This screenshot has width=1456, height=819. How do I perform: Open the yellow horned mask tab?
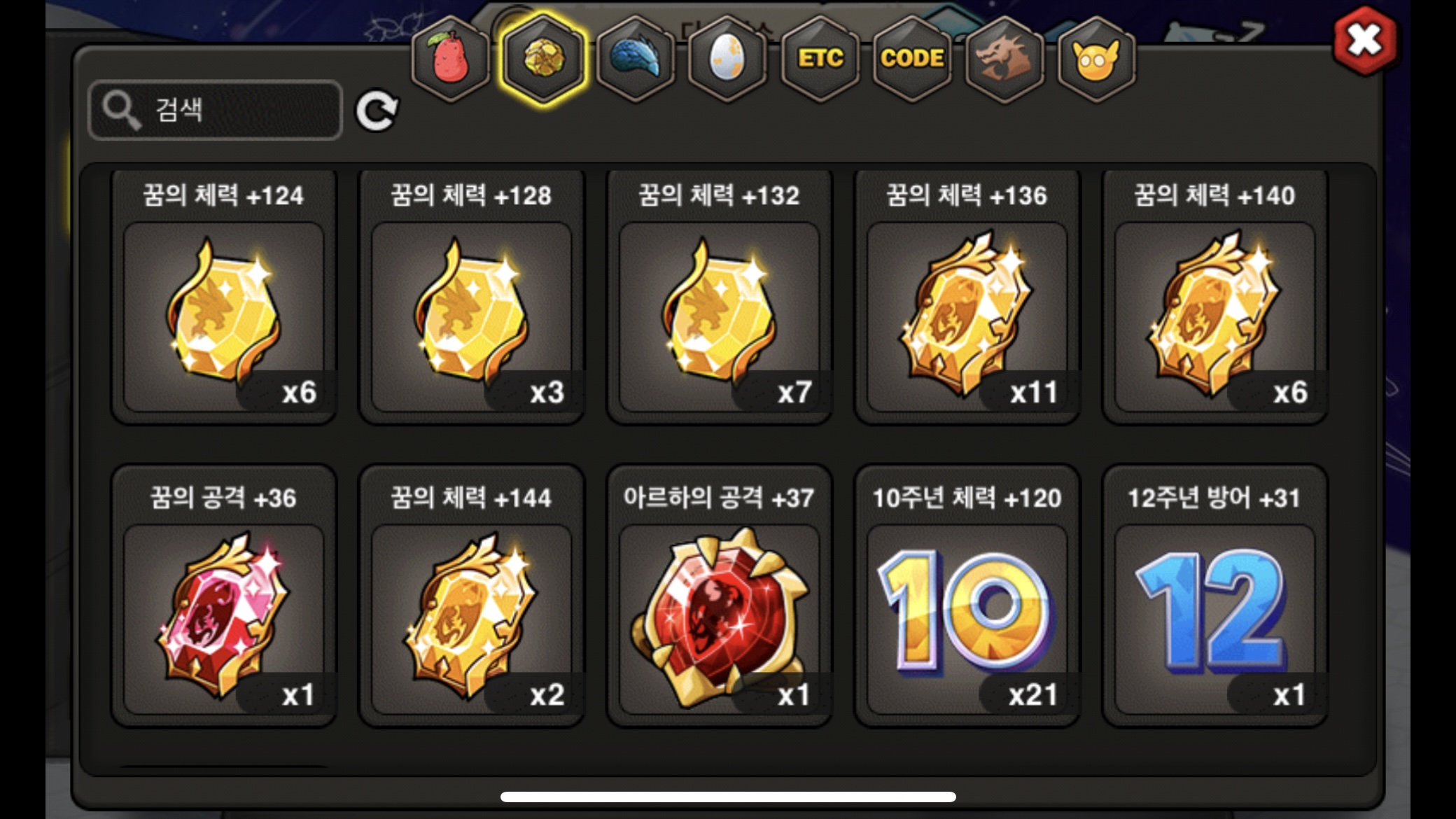pyautogui.click(x=1096, y=59)
